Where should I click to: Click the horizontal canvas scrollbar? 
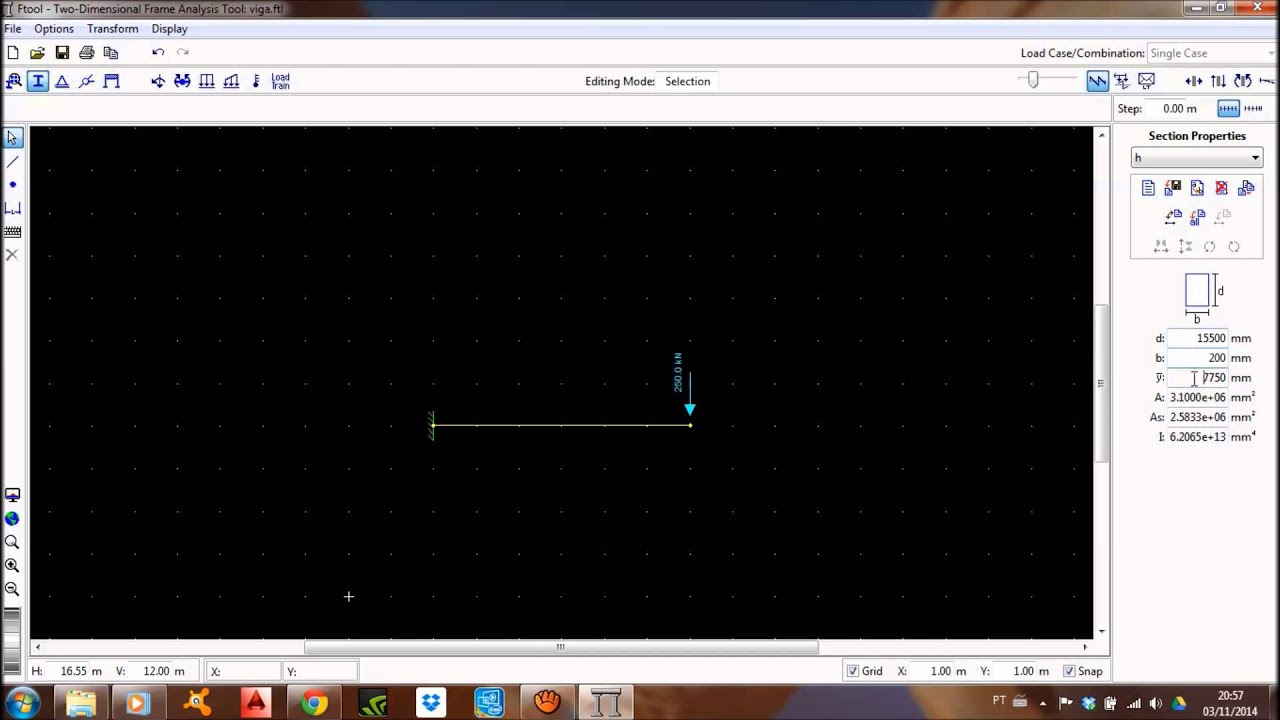click(561, 647)
